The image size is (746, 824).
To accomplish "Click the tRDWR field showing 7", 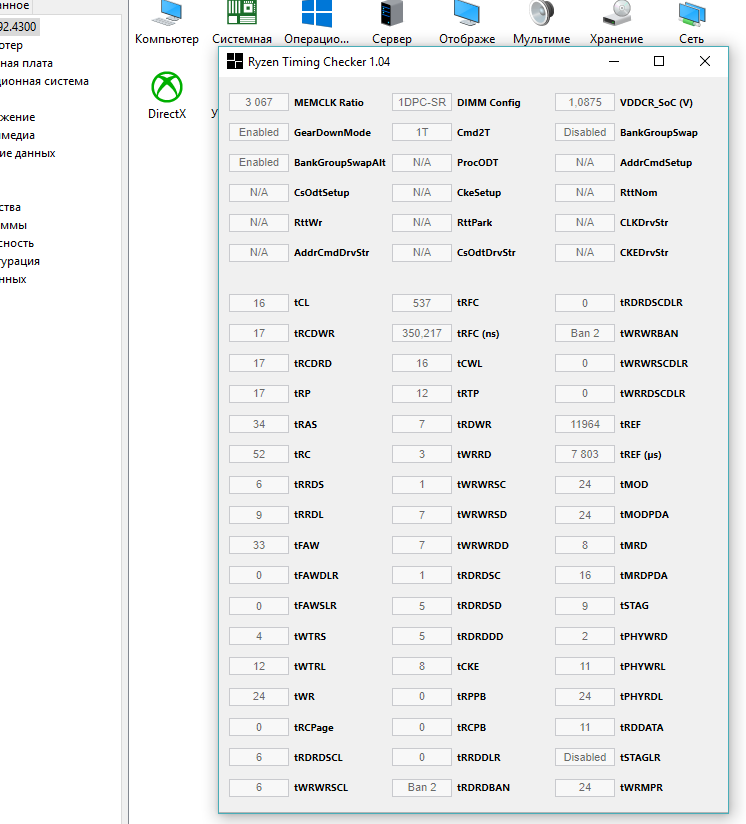I will pyautogui.click(x=422, y=424).
